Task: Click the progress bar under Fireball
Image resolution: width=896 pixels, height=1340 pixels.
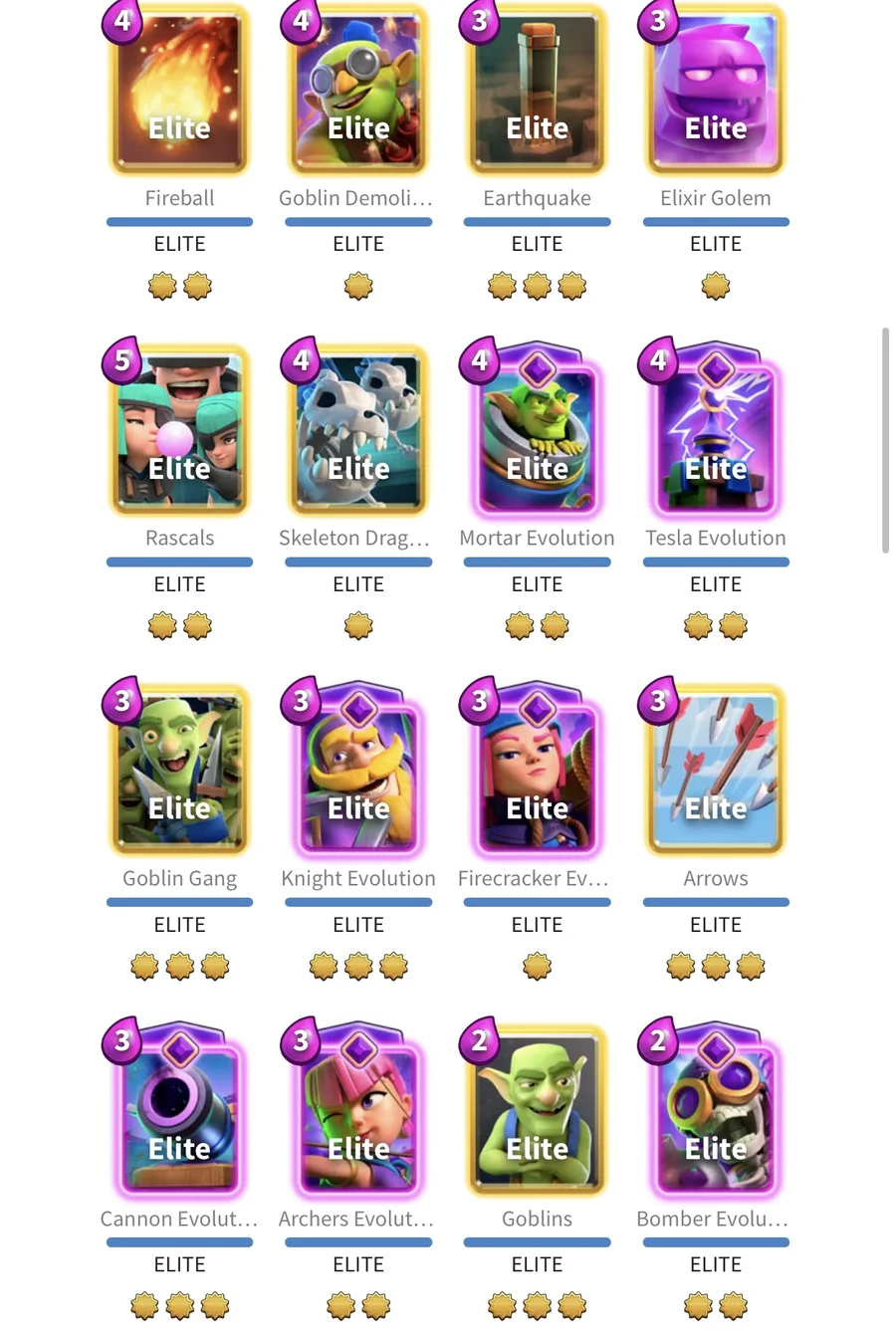Action: (x=179, y=222)
